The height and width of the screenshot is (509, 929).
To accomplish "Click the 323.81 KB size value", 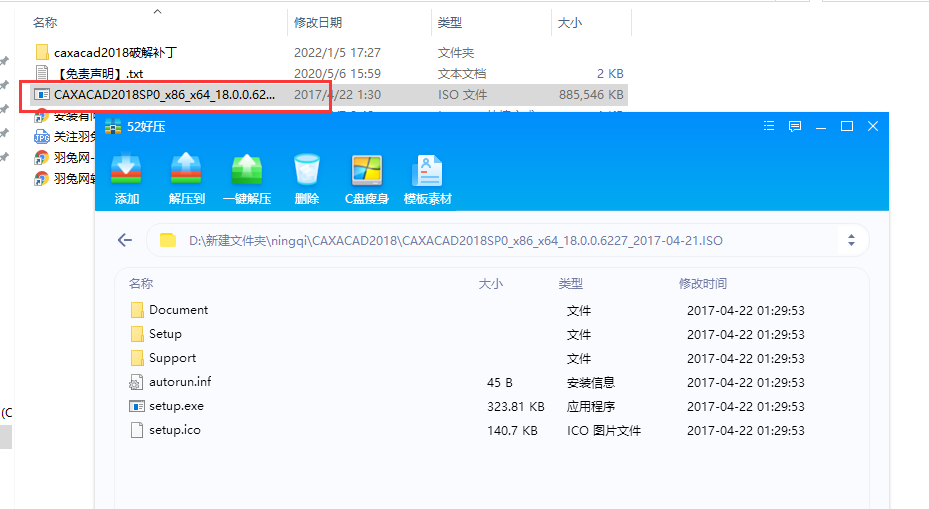I will coord(515,406).
